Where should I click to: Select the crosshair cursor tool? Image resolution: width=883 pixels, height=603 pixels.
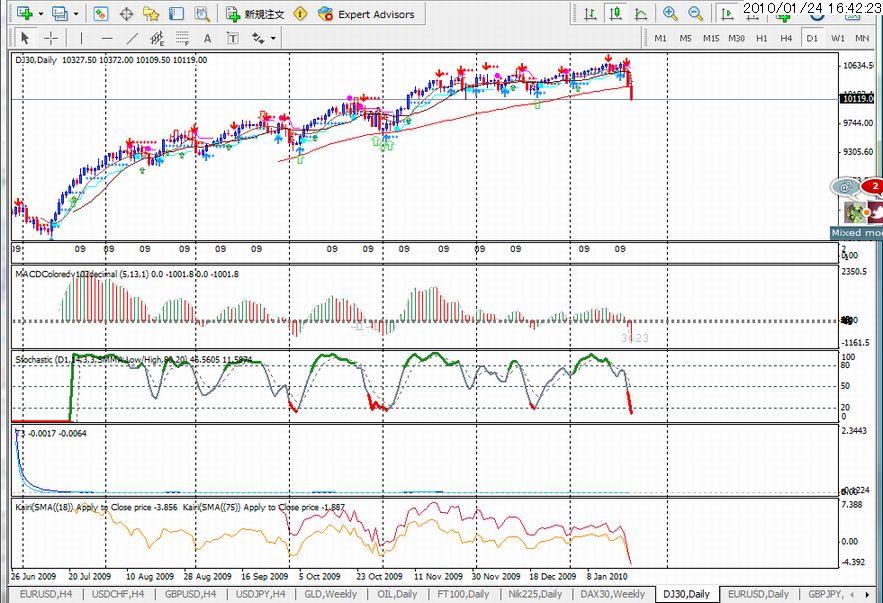51,38
